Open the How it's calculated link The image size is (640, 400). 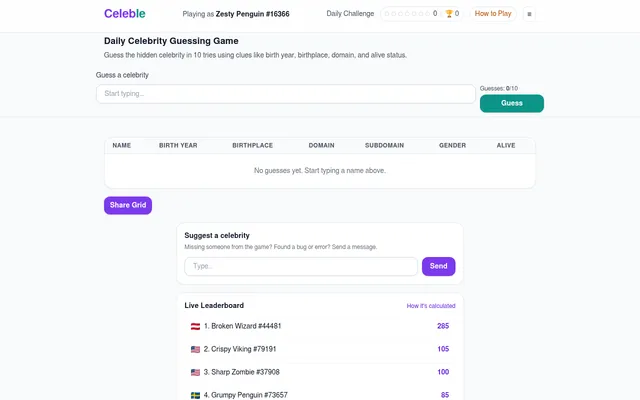[x=431, y=306]
